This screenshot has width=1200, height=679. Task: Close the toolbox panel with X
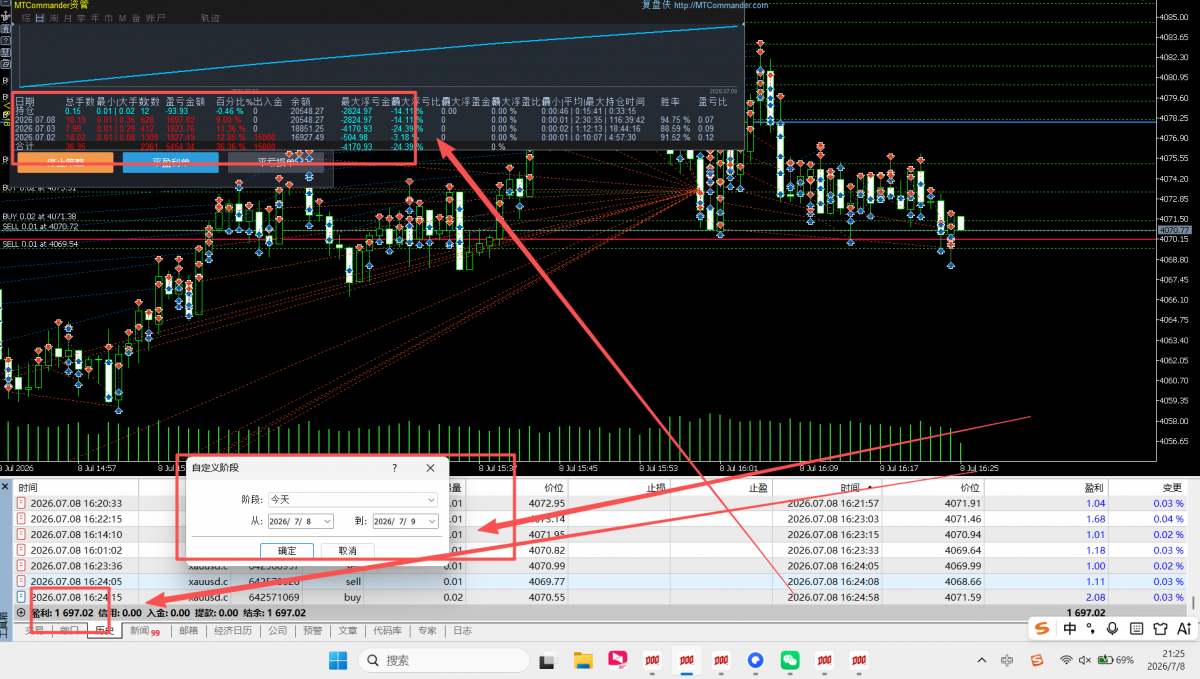[5, 487]
